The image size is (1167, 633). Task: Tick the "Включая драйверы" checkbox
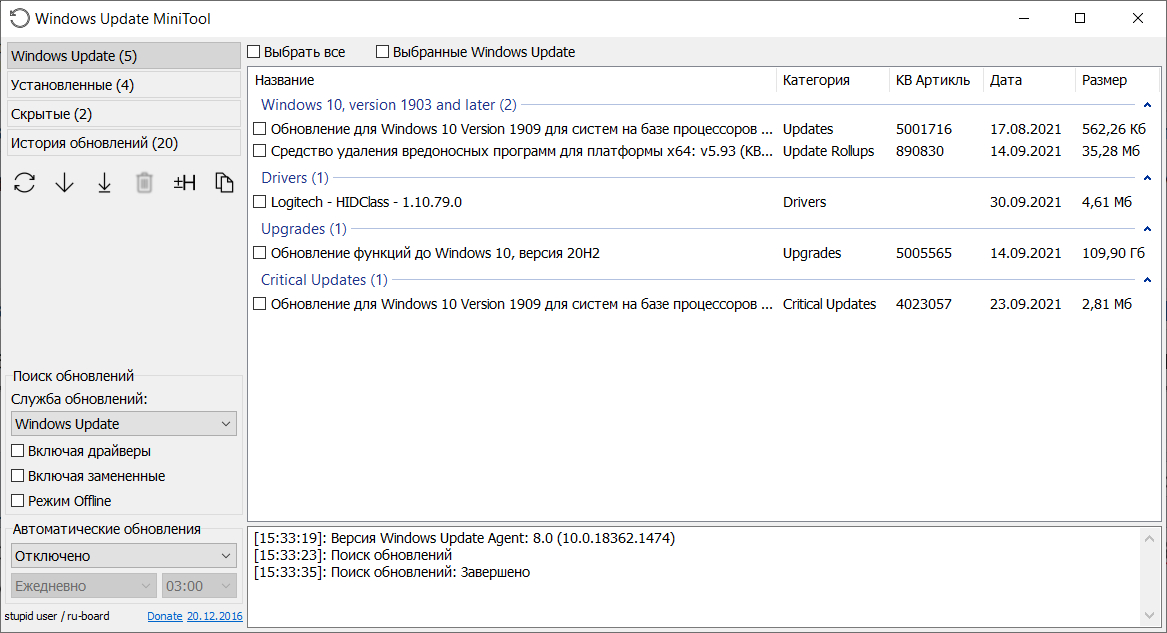[18, 451]
